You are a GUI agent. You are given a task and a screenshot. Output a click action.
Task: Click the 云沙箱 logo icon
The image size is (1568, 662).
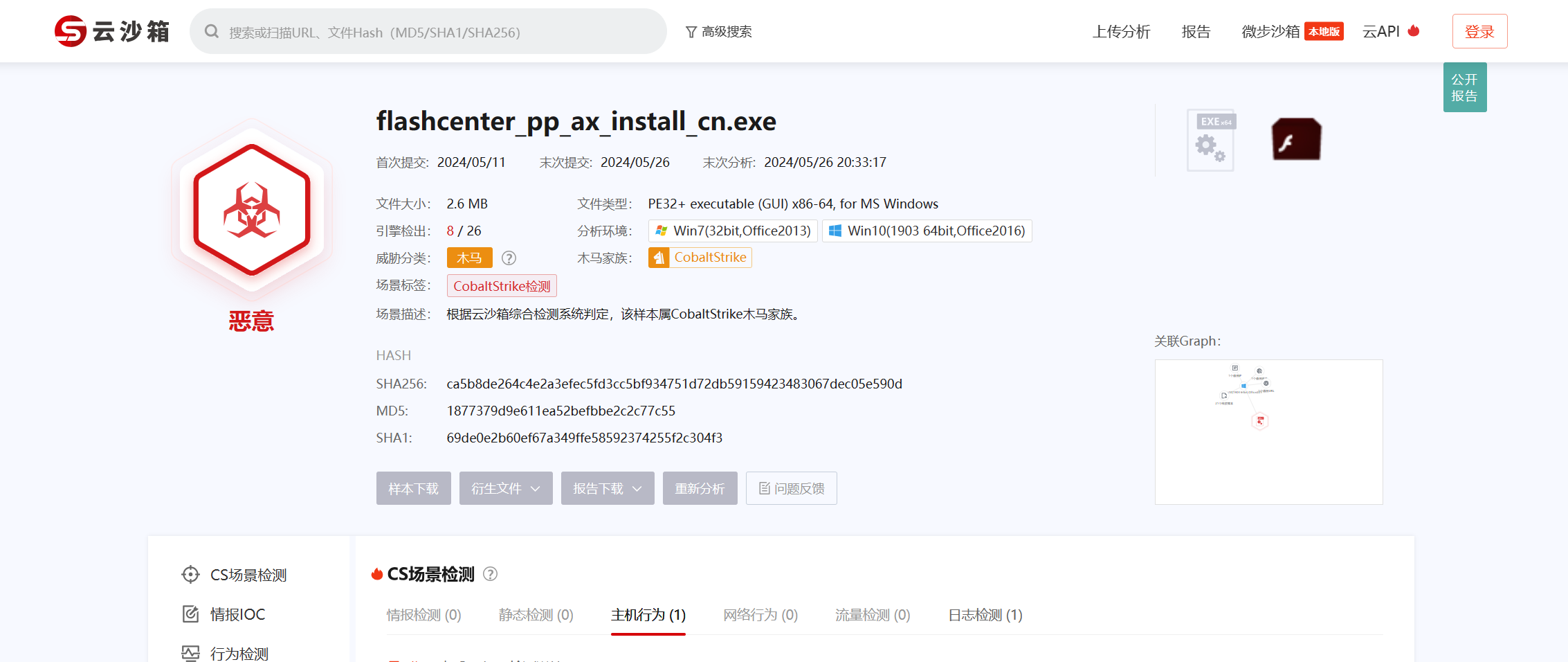pyautogui.click(x=71, y=31)
